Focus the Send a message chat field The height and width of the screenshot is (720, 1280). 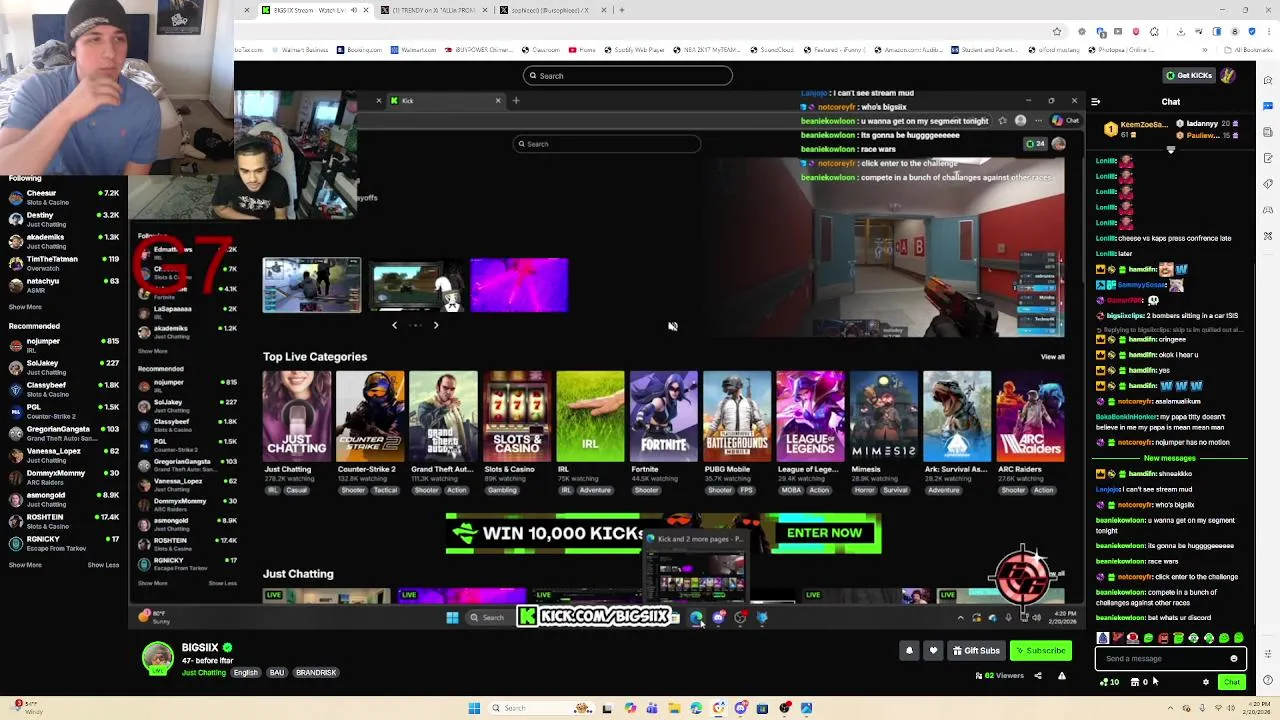1170,659
